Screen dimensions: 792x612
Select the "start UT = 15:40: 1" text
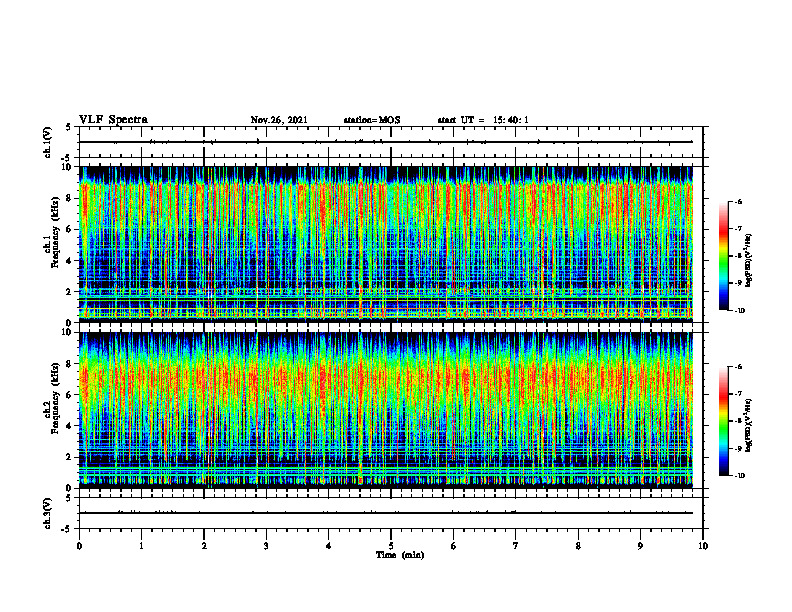click(483, 120)
